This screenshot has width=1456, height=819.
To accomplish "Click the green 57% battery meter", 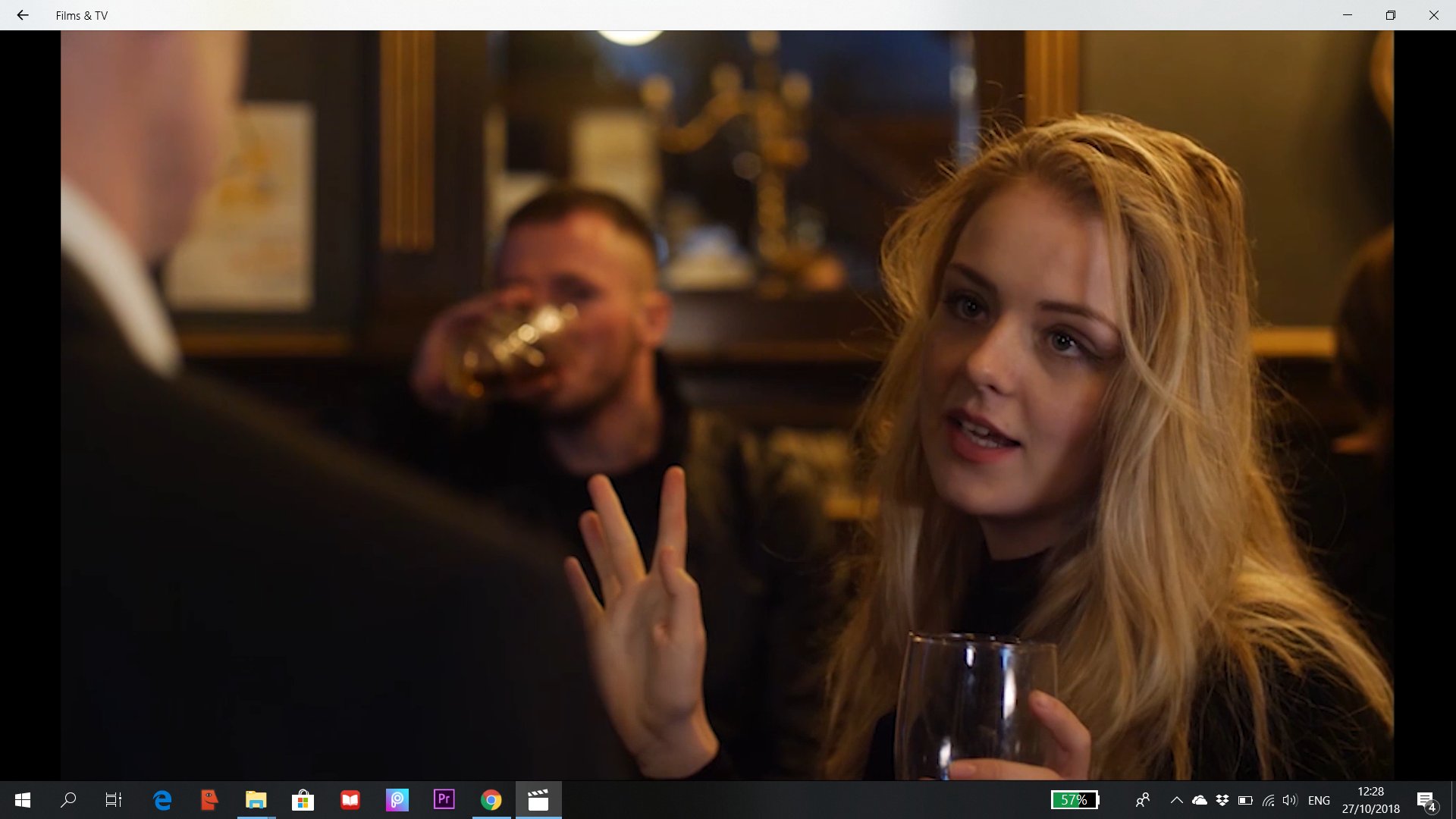I will [1075, 800].
